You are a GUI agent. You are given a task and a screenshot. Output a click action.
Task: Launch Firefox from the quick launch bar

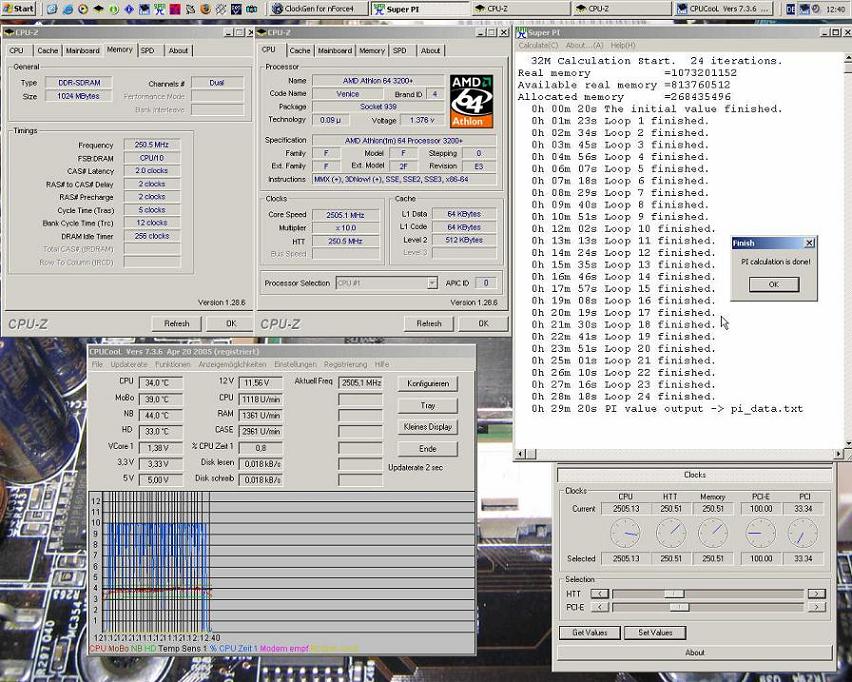[205, 9]
